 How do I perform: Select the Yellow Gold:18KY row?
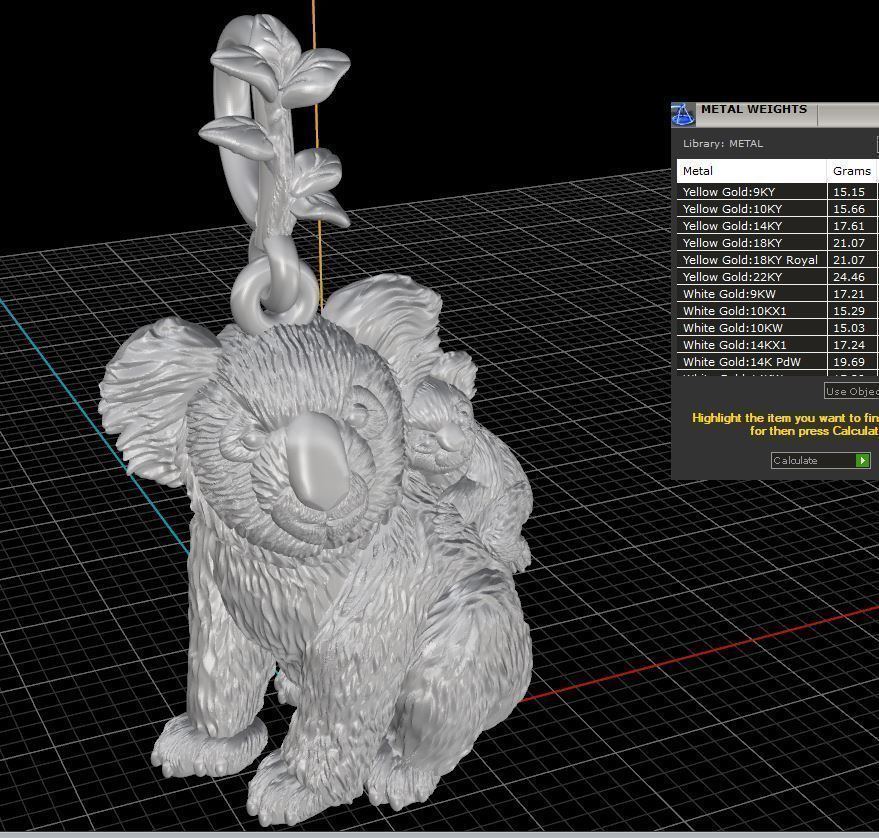click(778, 243)
